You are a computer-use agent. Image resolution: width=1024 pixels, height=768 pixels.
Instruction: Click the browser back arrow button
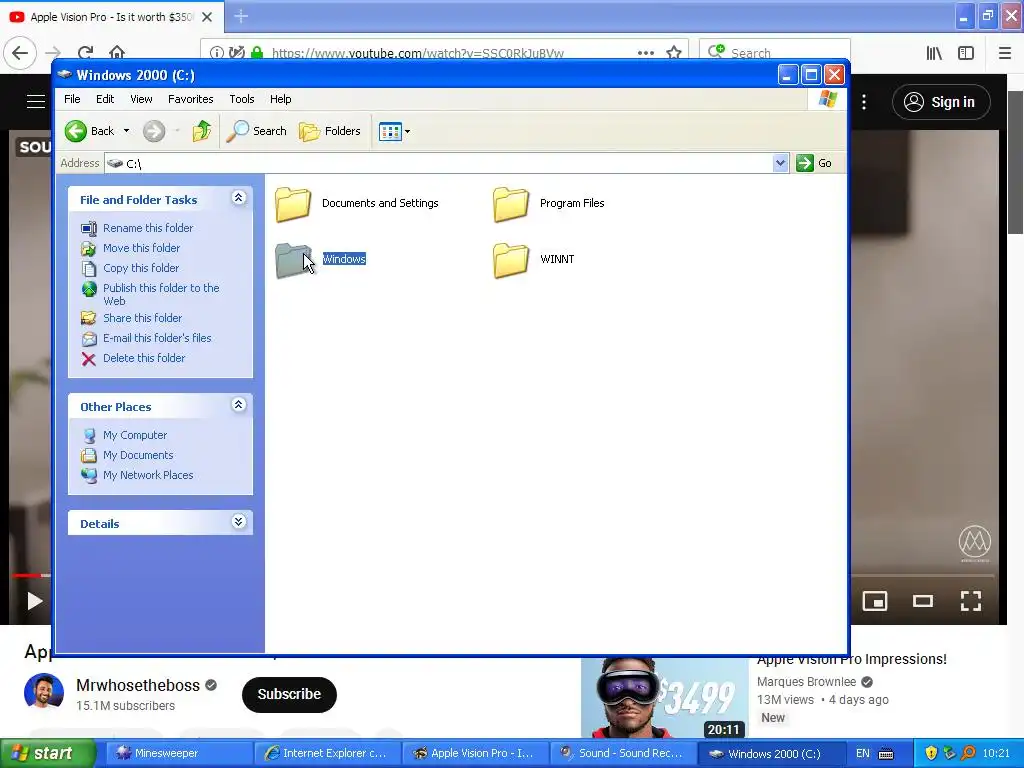[20, 53]
